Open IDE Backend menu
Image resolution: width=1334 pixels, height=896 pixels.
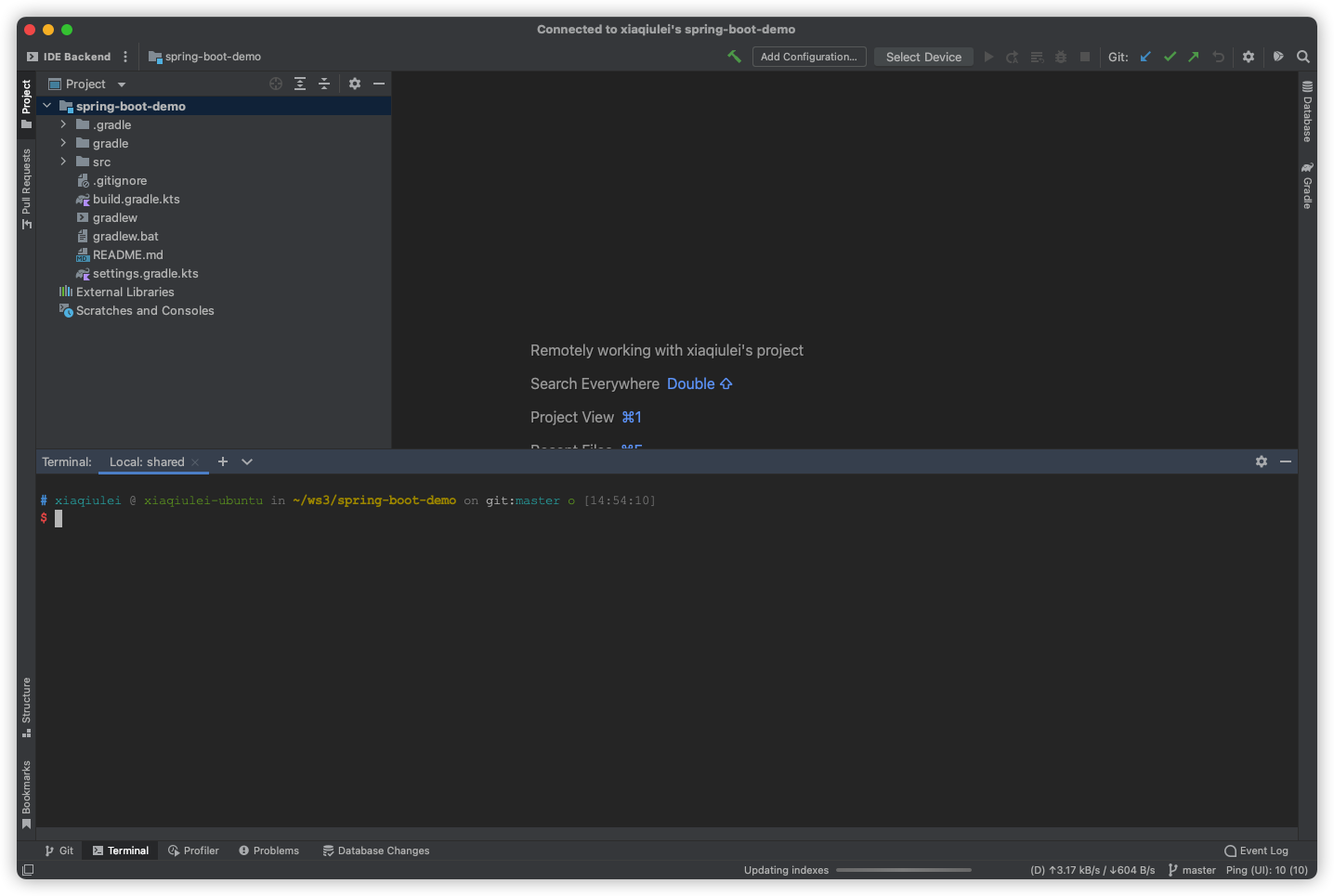[69, 57]
